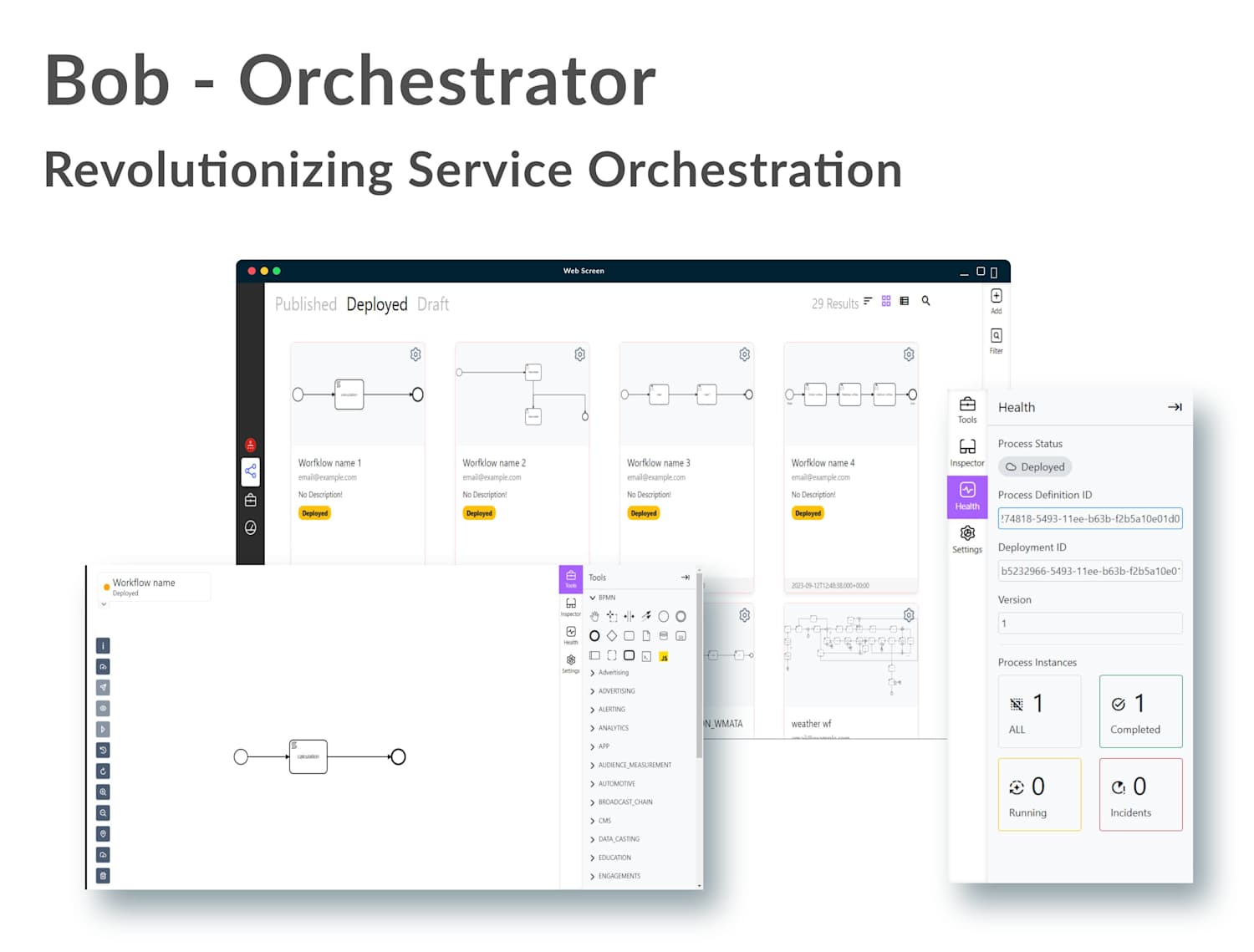Viewport: 1254px width, 952px height.
Task: Select the gateway diamond in BPMN palette
Action: tap(612, 636)
